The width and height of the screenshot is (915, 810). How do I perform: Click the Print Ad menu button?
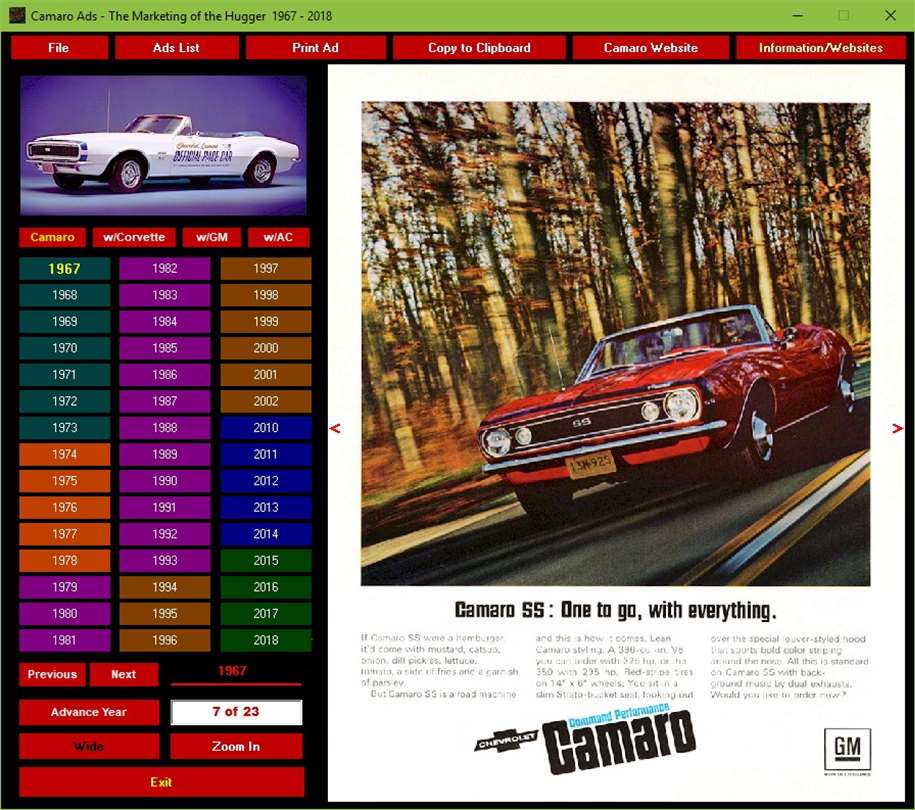point(315,48)
